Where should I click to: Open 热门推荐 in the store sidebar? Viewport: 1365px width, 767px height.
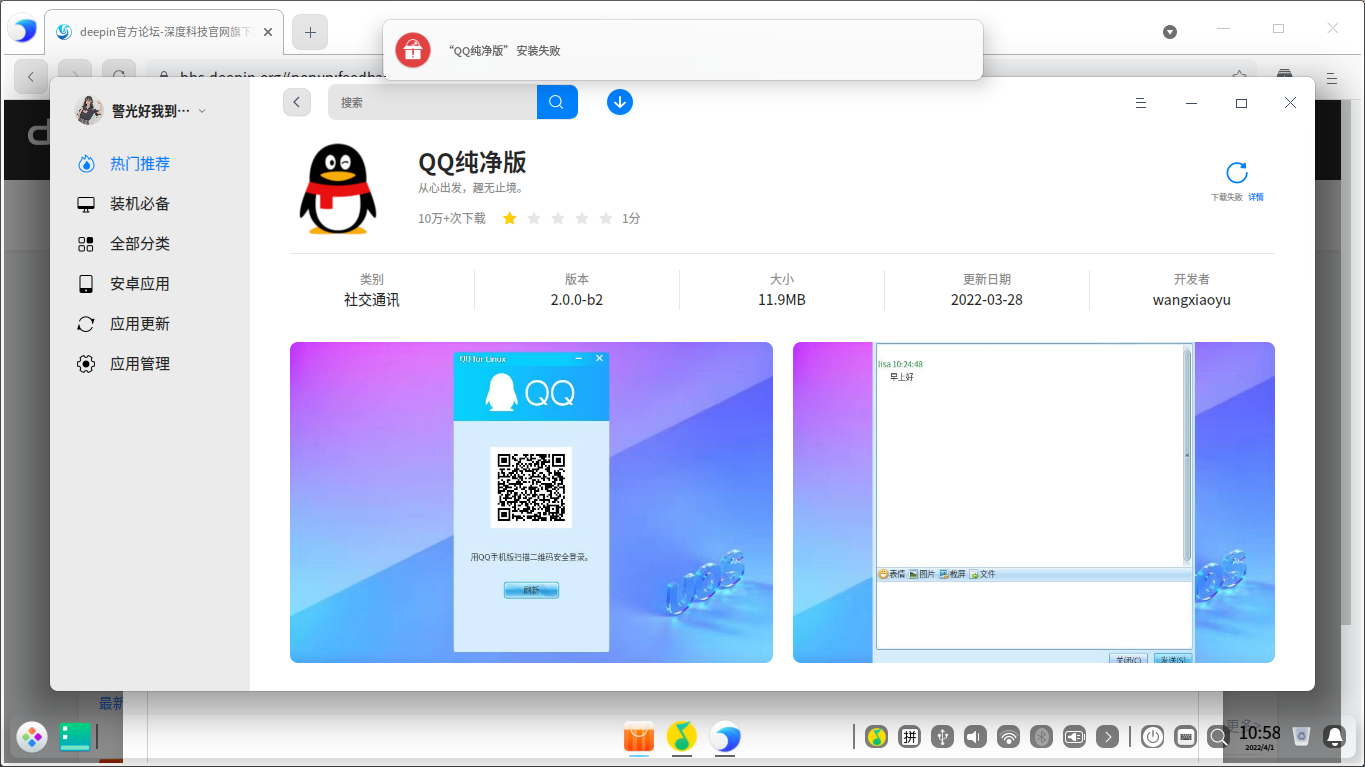click(140, 164)
